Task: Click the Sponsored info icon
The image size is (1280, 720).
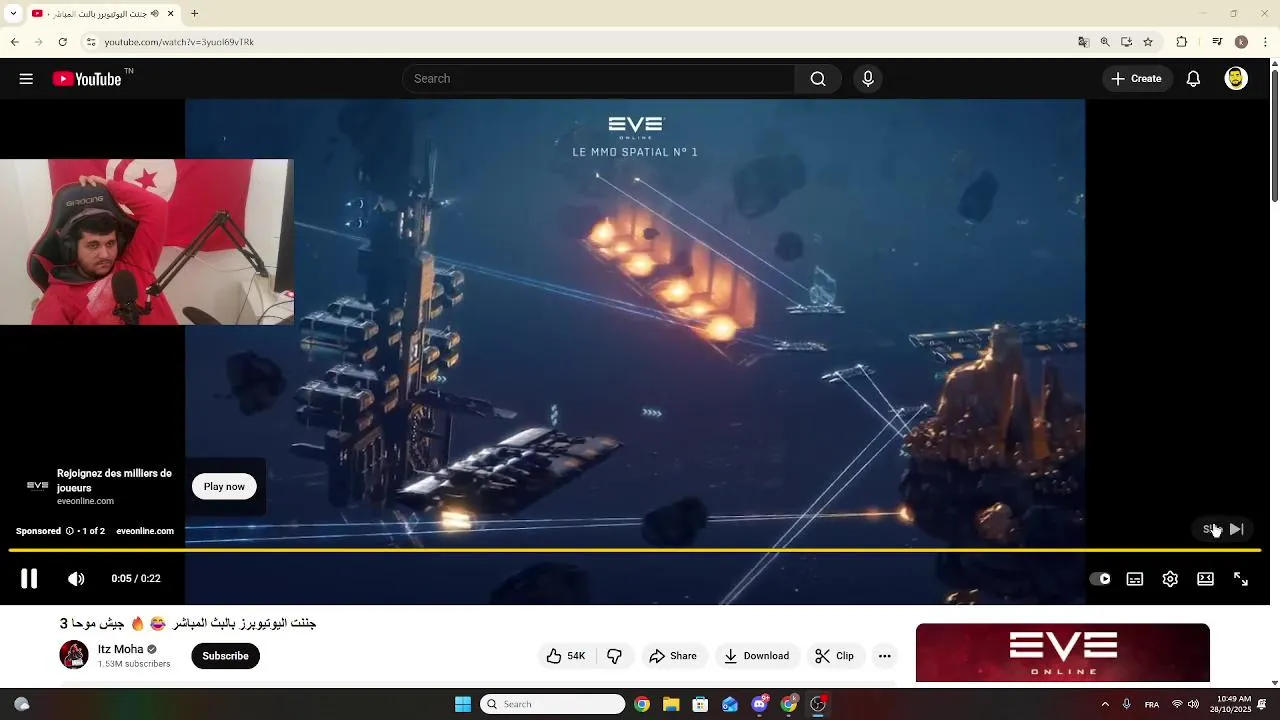Action: click(x=70, y=531)
